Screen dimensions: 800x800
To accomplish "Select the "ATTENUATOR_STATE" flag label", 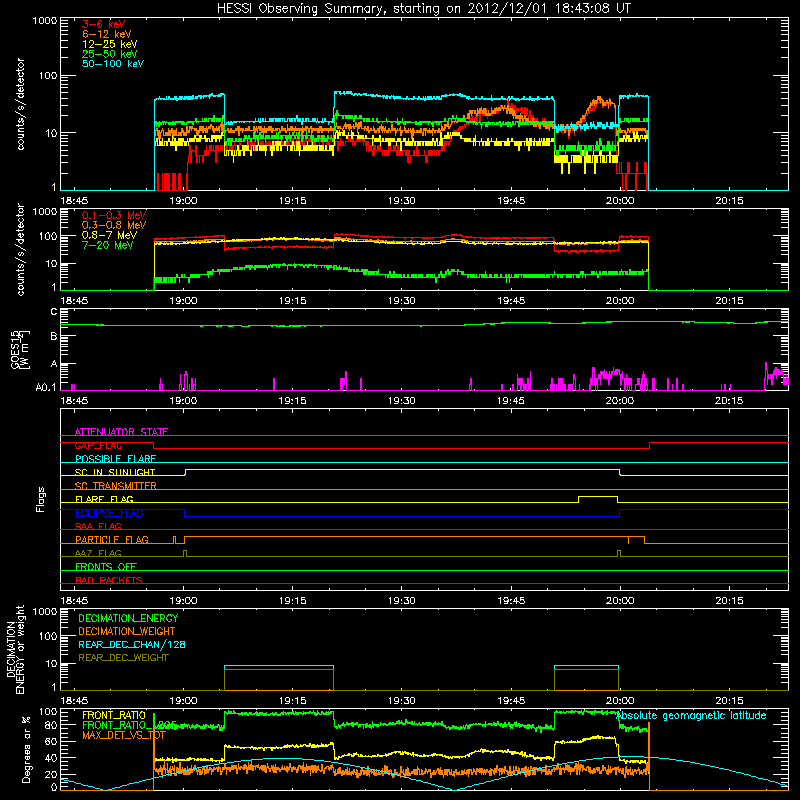I will coord(121,432).
